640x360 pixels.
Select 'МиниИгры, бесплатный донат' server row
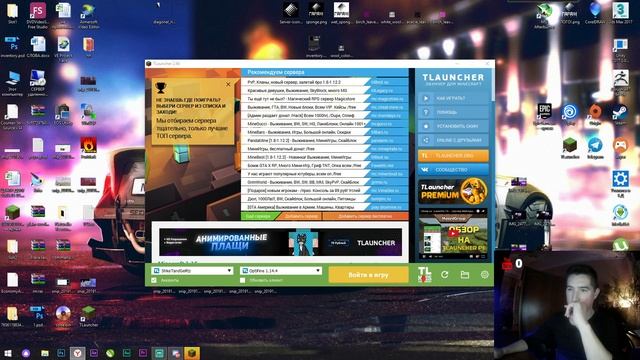[324, 149]
